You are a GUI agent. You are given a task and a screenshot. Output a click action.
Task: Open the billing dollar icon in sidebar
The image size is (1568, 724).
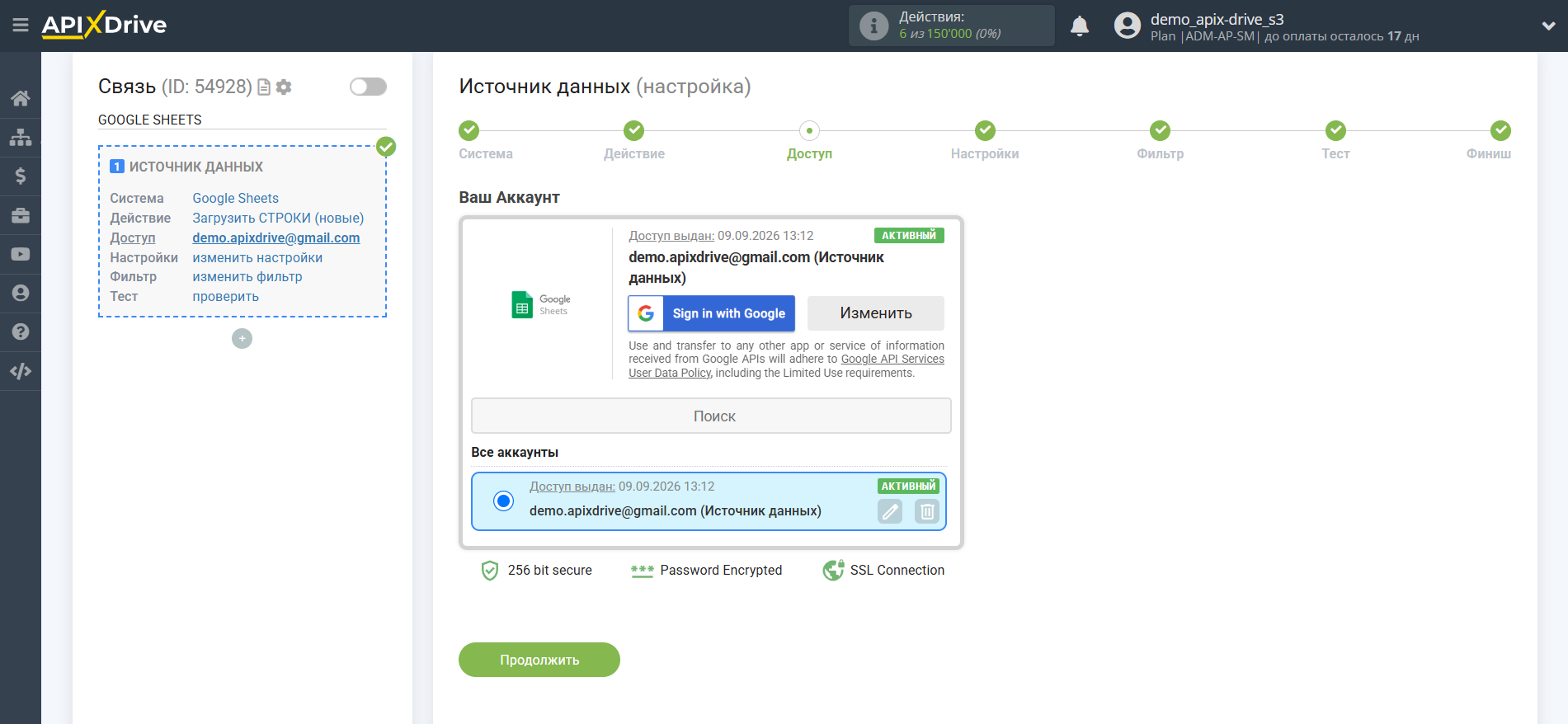(x=21, y=176)
